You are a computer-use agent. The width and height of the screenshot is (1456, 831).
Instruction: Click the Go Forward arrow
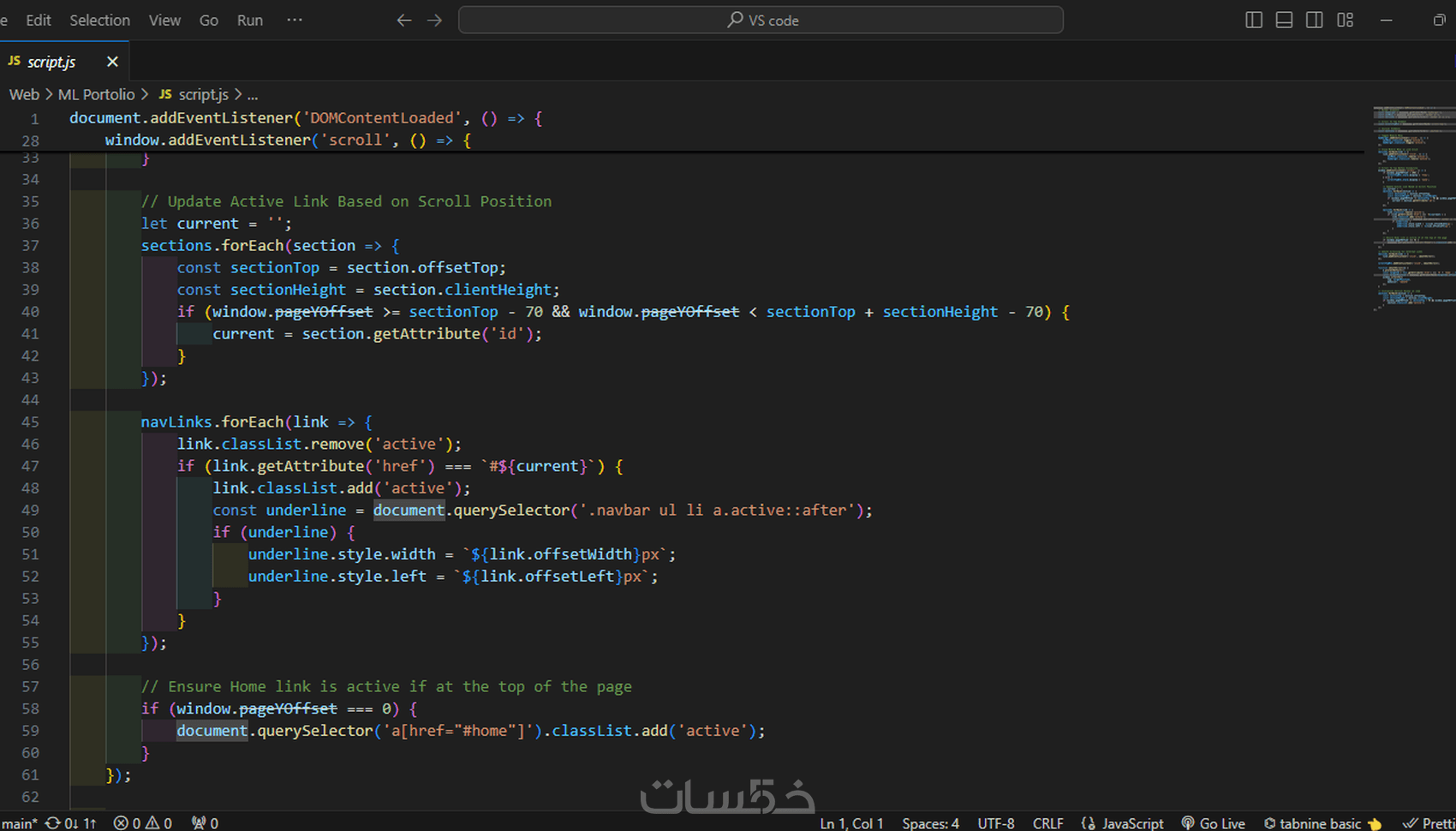[x=435, y=20]
